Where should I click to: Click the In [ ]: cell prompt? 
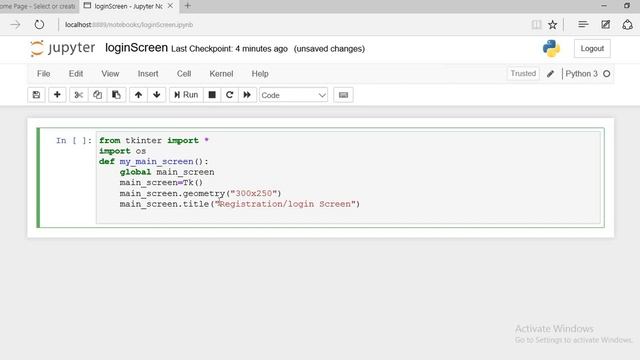[73, 141]
